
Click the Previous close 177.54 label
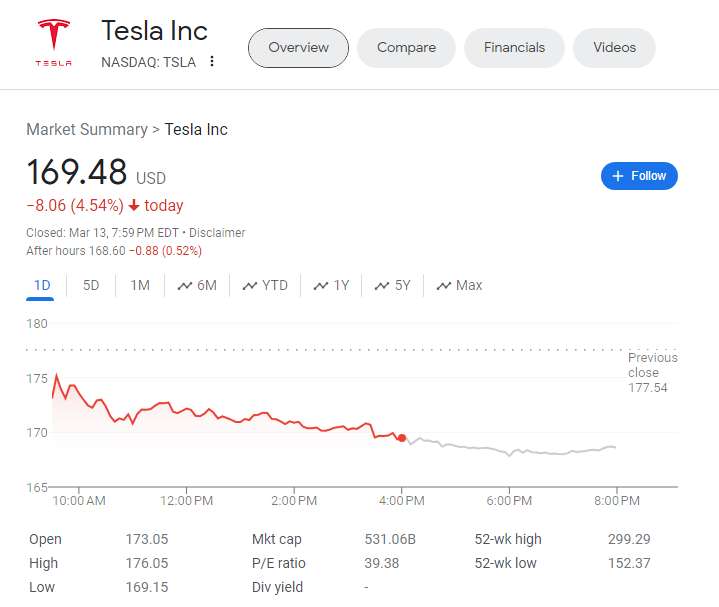tap(652, 372)
